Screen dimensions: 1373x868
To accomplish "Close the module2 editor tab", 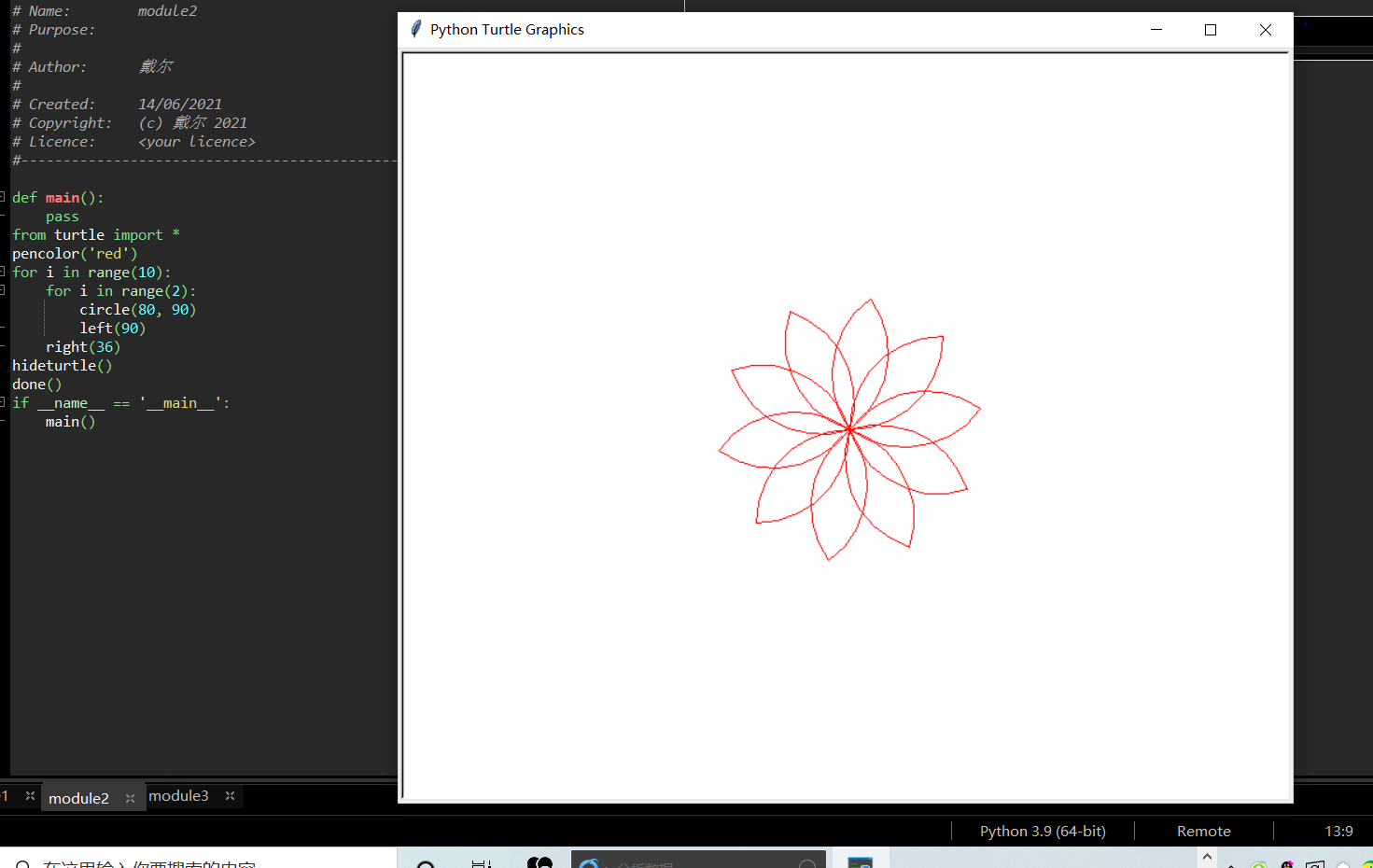I will 130,798.
